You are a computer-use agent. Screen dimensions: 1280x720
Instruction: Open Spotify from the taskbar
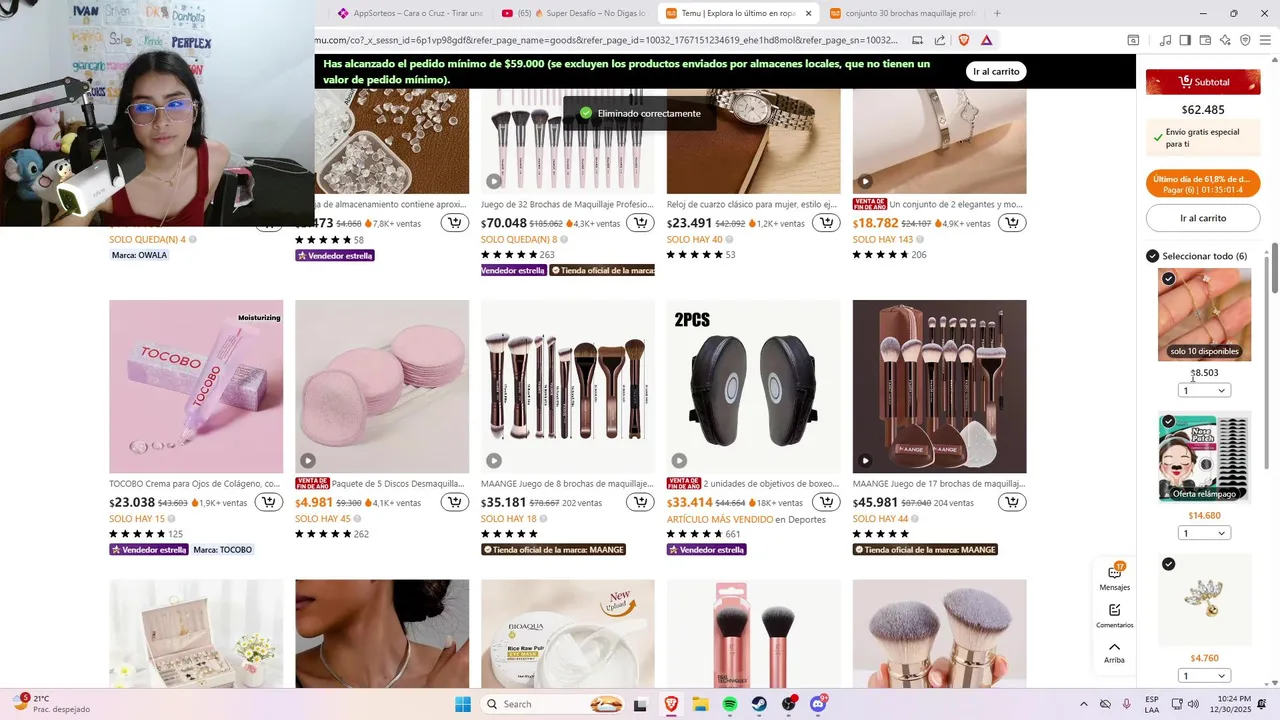[x=730, y=704]
